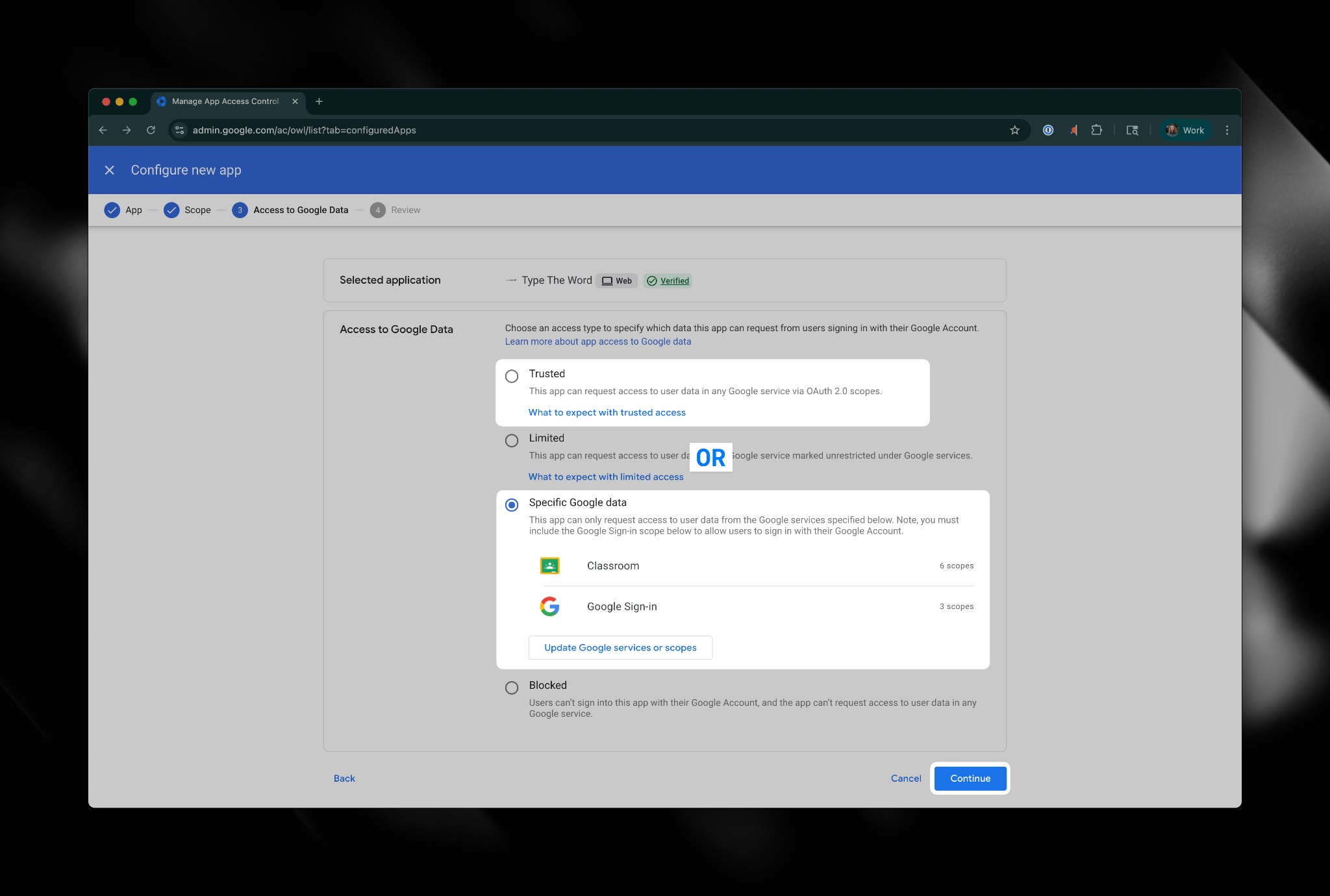
Task: Click the Configure new app title
Action: (x=186, y=170)
